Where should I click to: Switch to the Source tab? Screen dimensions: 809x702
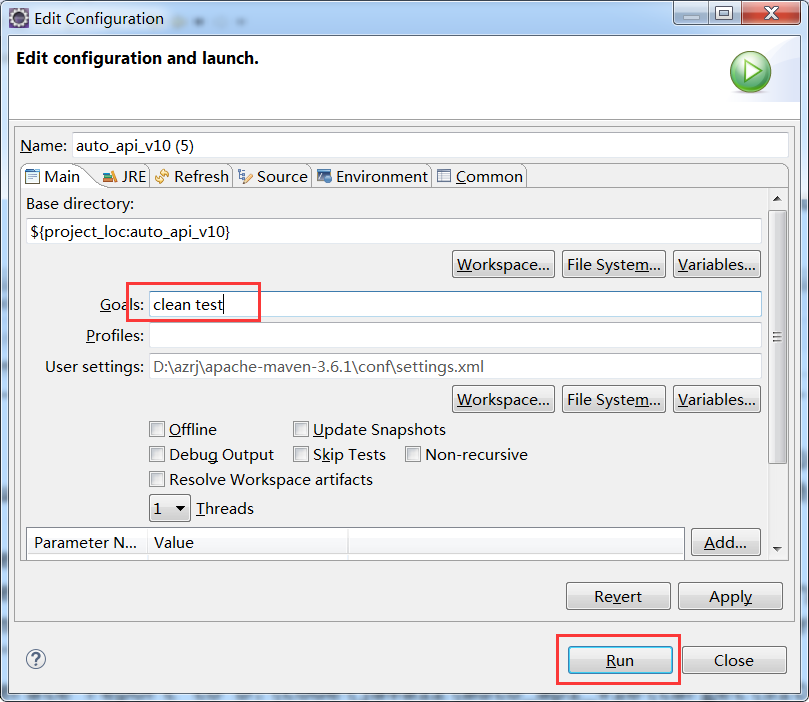pyautogui.click(x=273, y=176)
